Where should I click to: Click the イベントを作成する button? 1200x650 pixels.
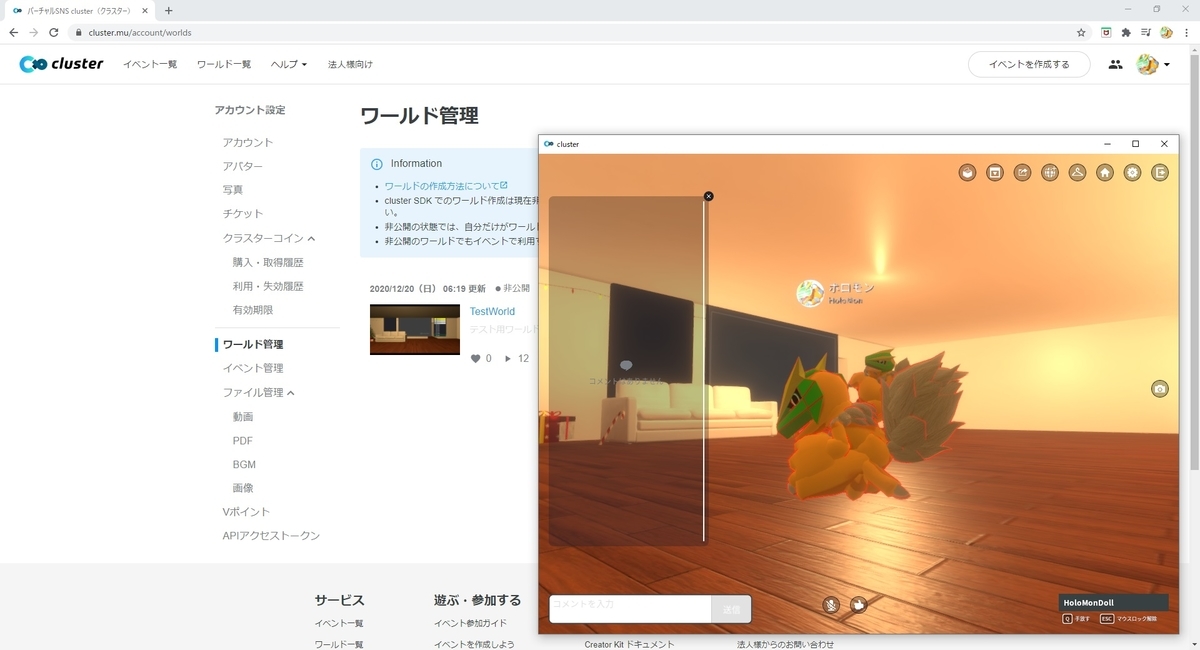[1029, 64]
